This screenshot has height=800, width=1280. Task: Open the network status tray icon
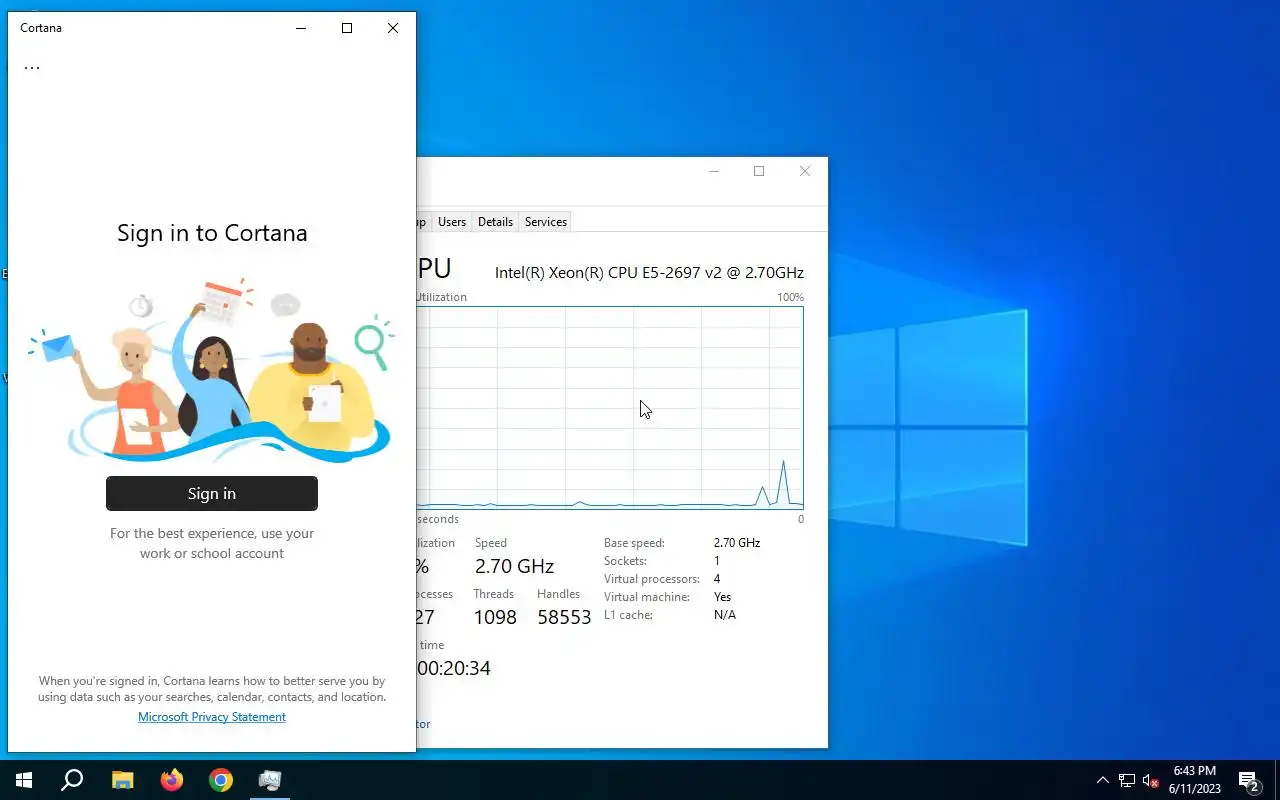pyautogui.click(x=1127, y=780)
